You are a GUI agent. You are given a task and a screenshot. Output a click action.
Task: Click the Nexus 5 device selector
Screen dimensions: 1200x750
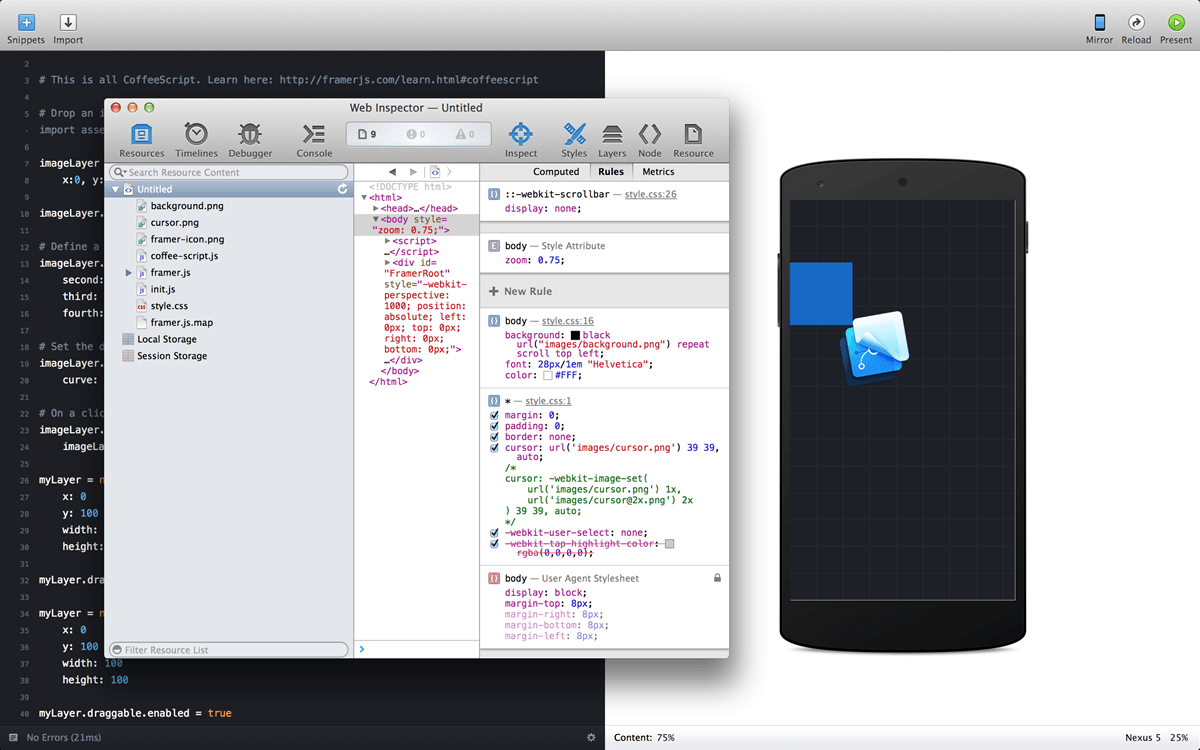pyautogui.click(x=1142, y=737)
